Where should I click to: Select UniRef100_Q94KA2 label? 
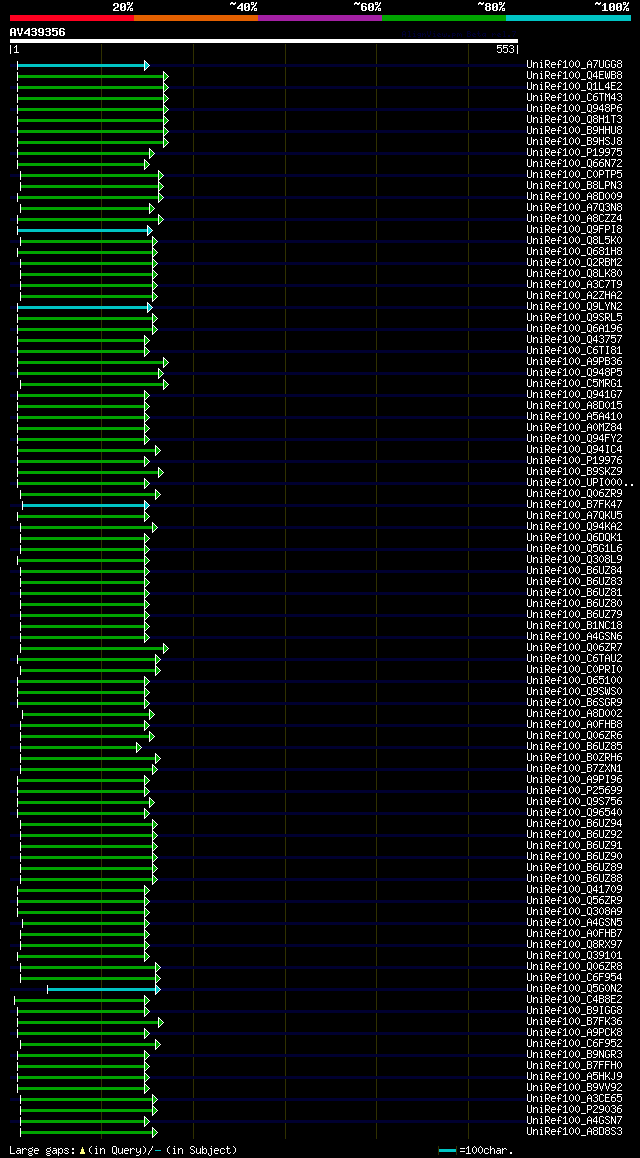coord(574,526)
